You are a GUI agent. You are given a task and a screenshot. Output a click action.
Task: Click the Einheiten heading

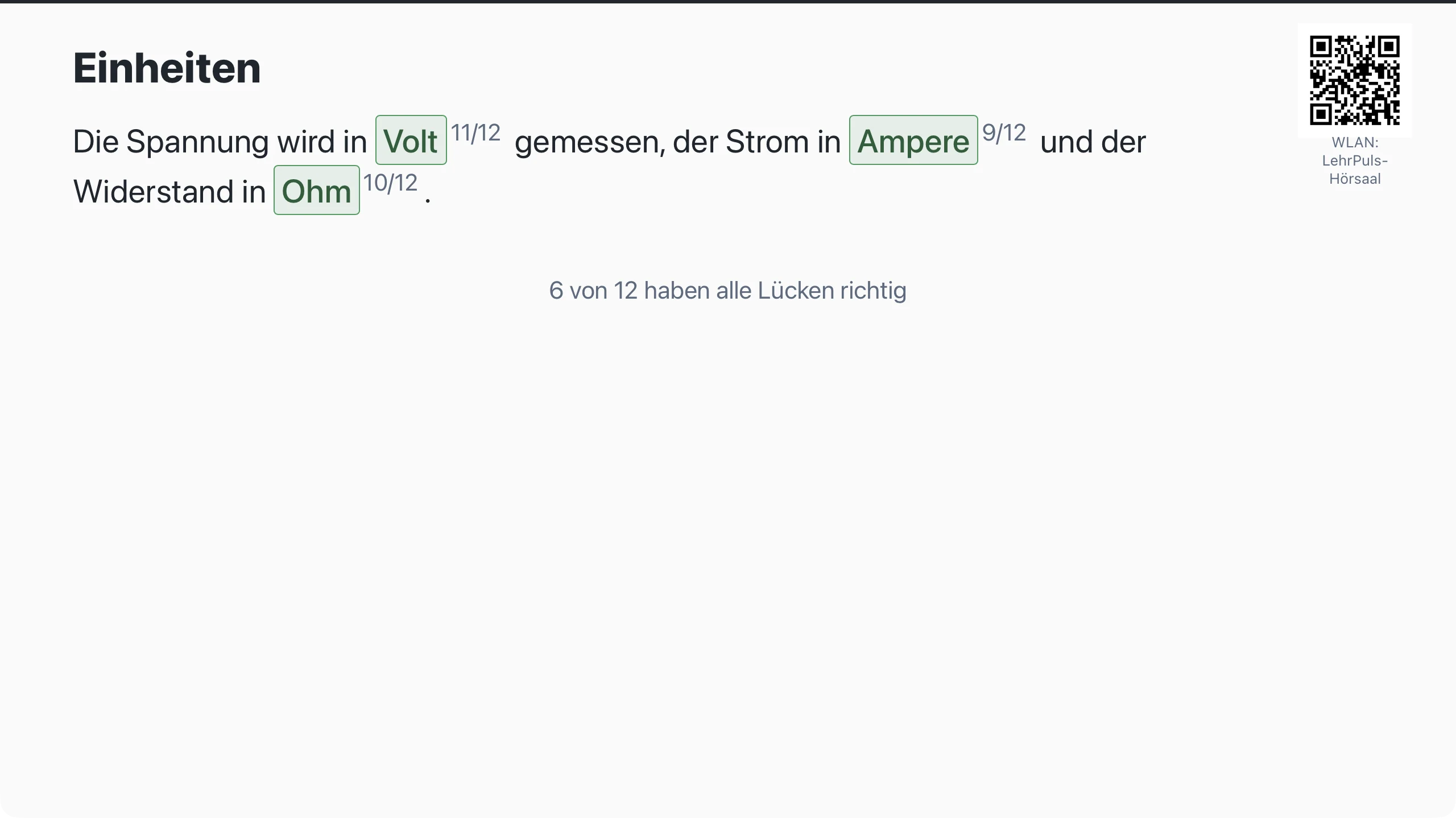pos(167,68)
